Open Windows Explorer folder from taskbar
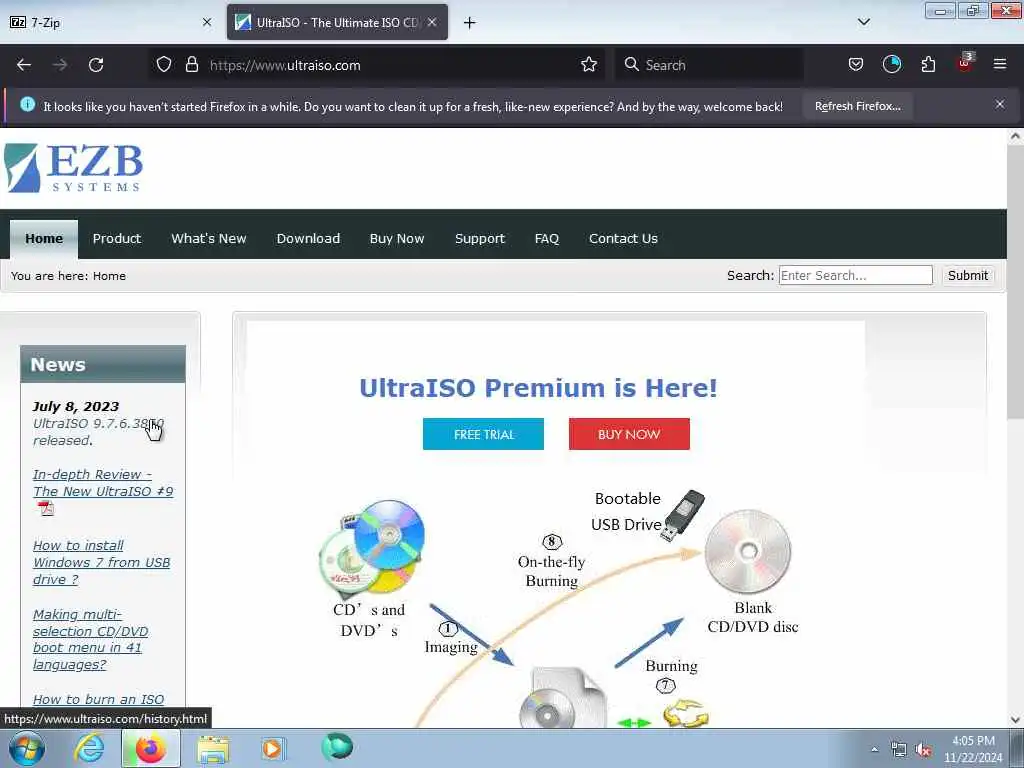Image resolution: width=1024 pixels, height=768 pixels. [213, 749]
